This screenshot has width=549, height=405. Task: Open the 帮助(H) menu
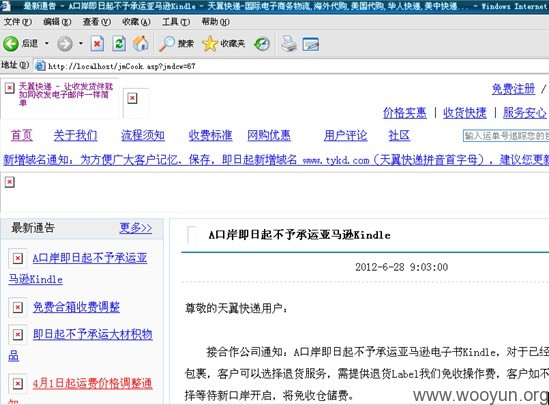[215, 22]
